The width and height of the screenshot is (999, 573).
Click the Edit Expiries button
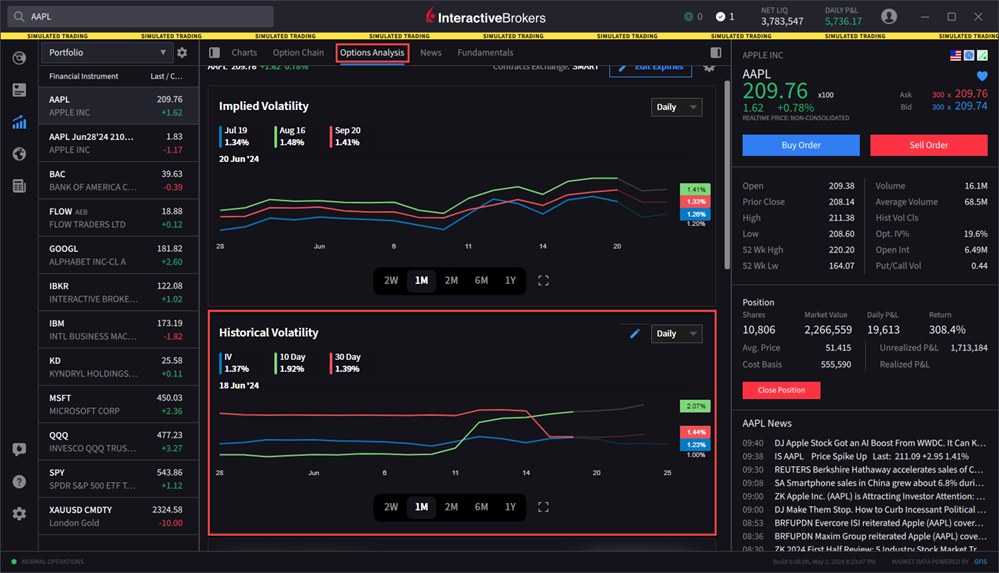coord(650,68)
